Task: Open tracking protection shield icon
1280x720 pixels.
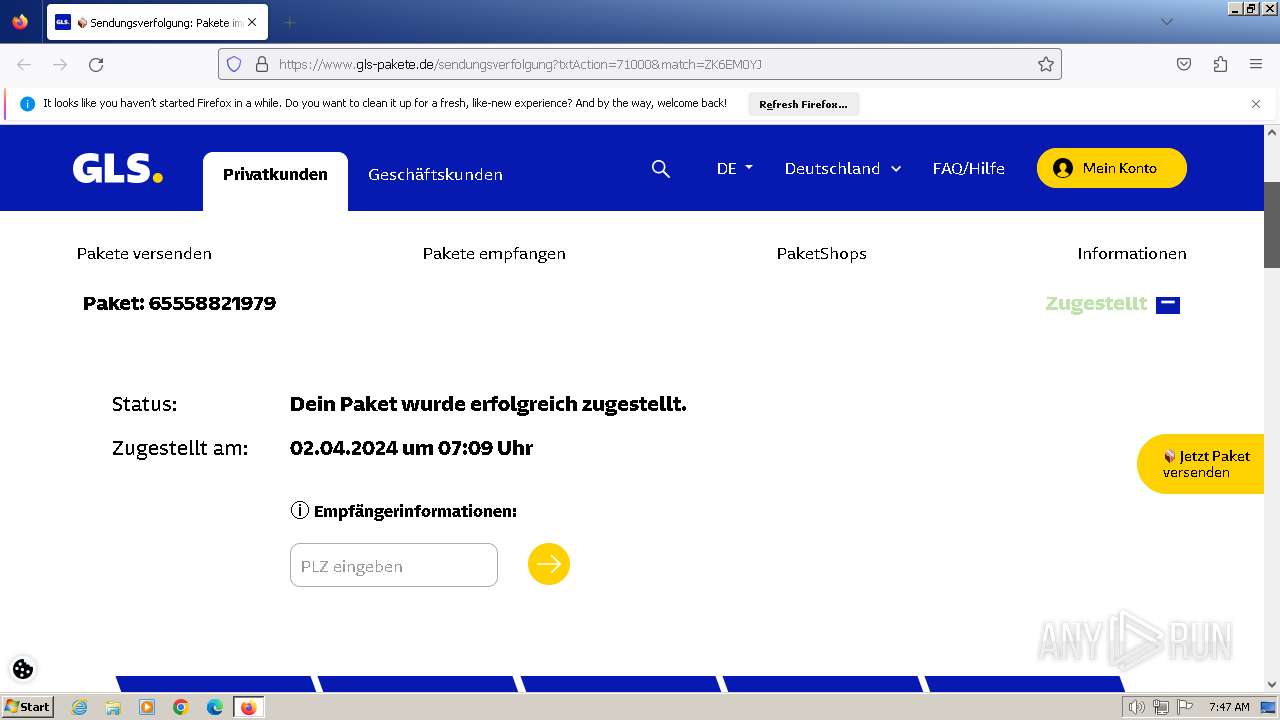Action: [x=234, y=64]
